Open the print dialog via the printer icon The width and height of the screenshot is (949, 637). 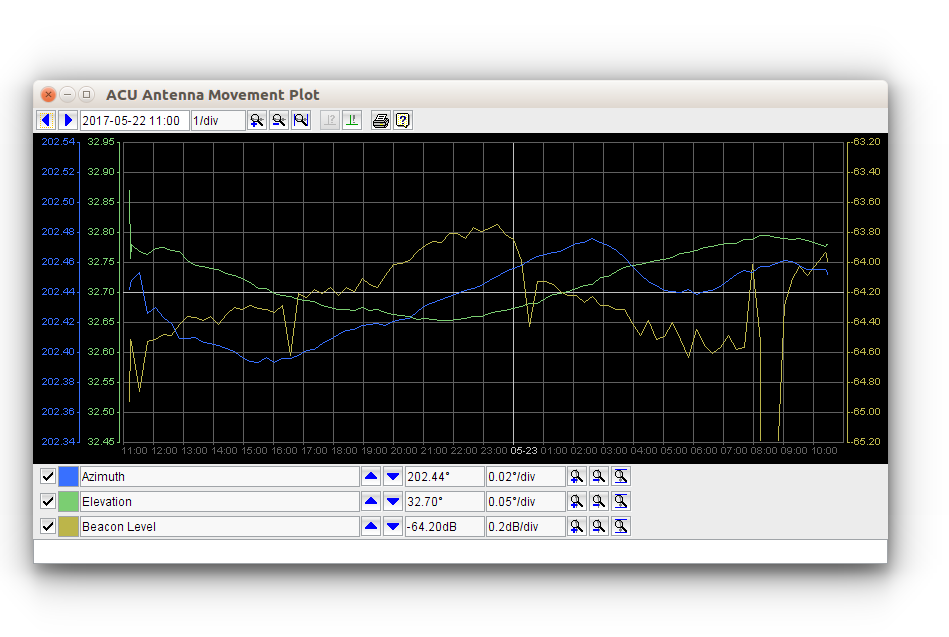coord(380,120)
